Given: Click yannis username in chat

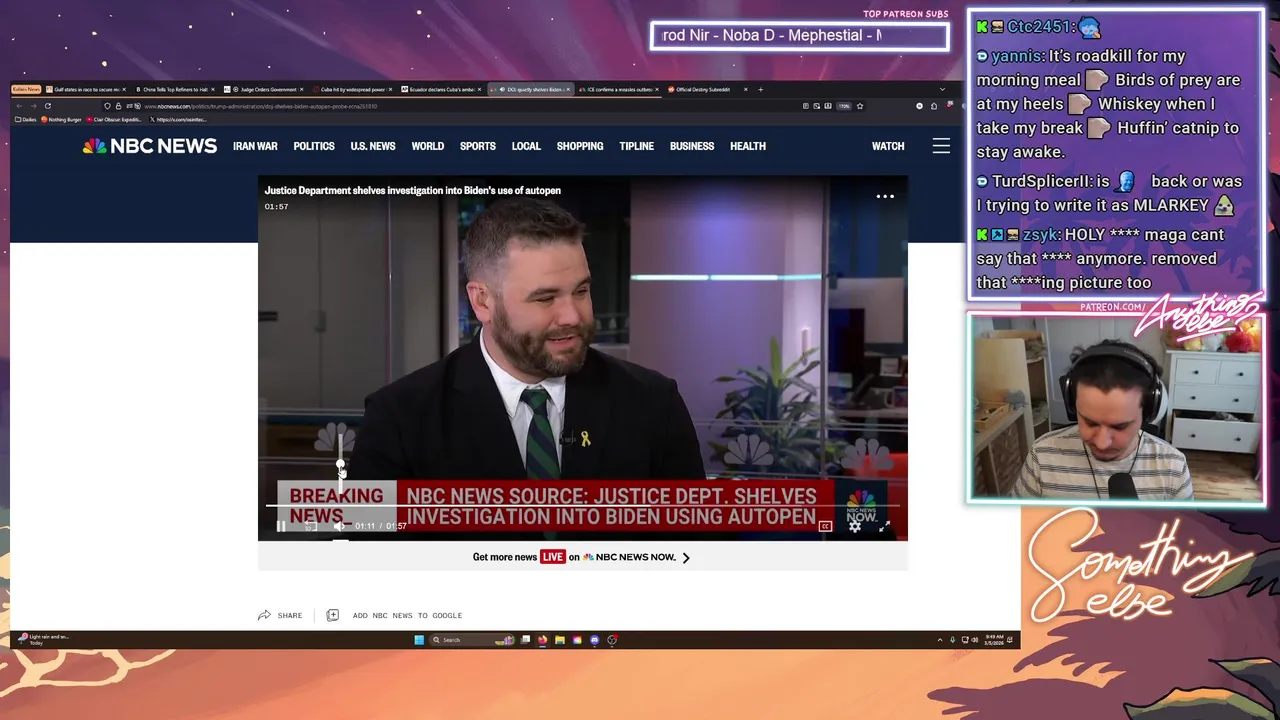Looking at the screenshot, I should [x=1017, y=56].
